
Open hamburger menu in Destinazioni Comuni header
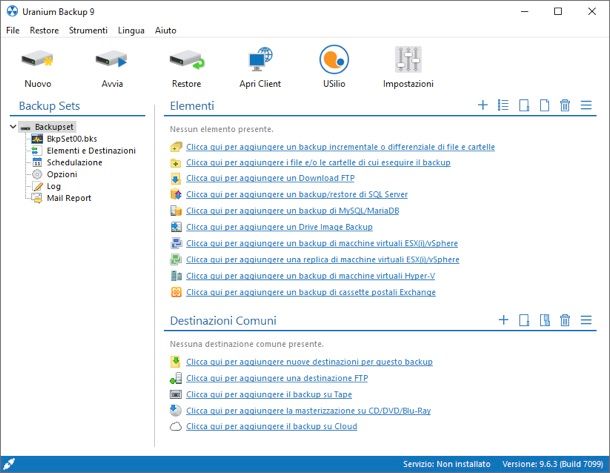[586, 320]
